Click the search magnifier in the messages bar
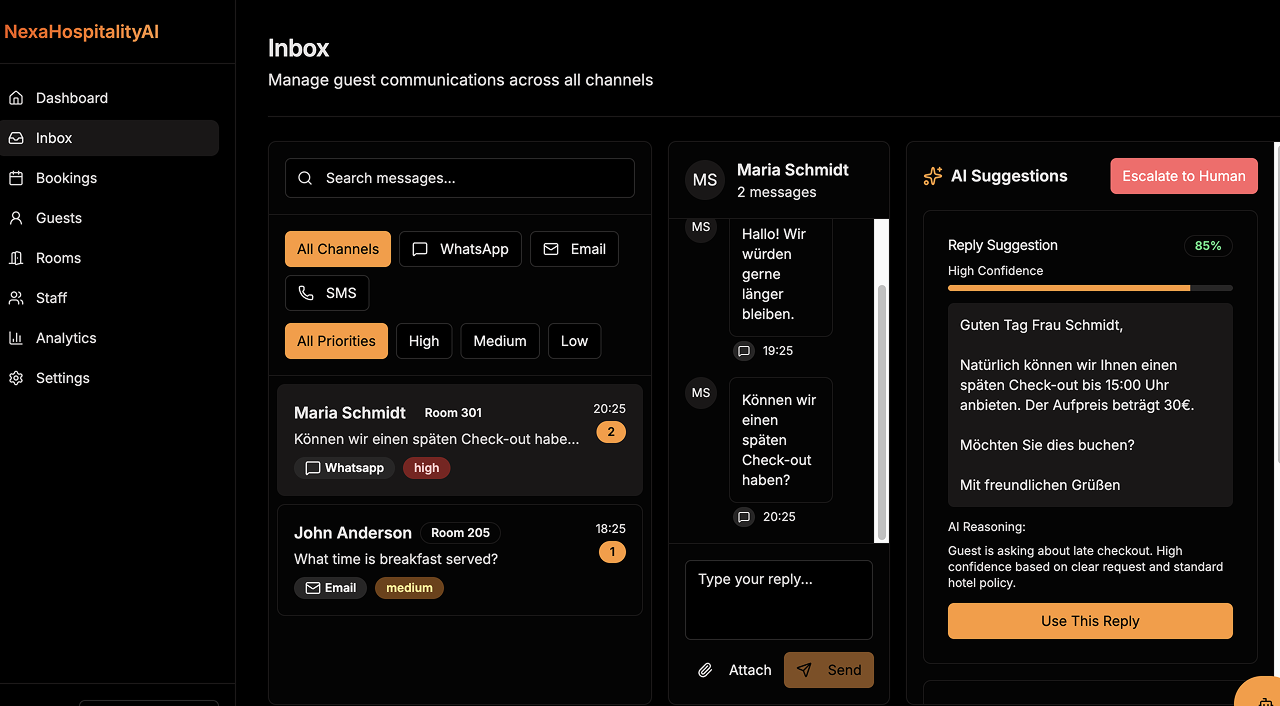1280x706 pixels. [x=305, y=178]
